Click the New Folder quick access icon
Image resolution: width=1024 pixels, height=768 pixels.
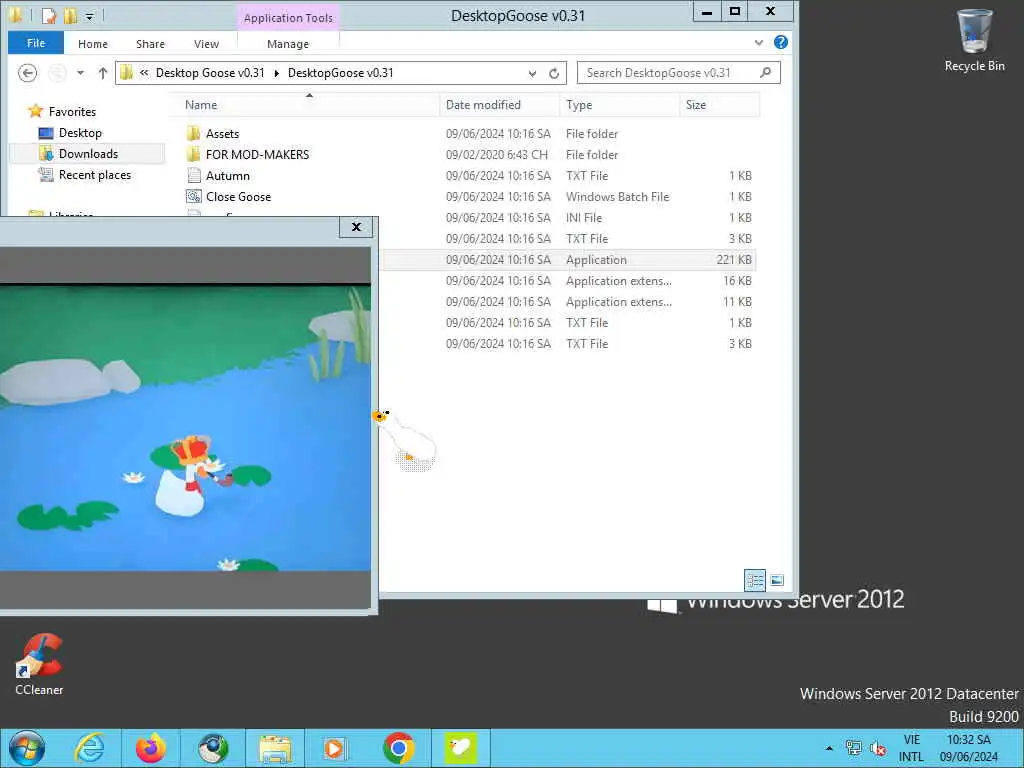(x=70, y=15)
